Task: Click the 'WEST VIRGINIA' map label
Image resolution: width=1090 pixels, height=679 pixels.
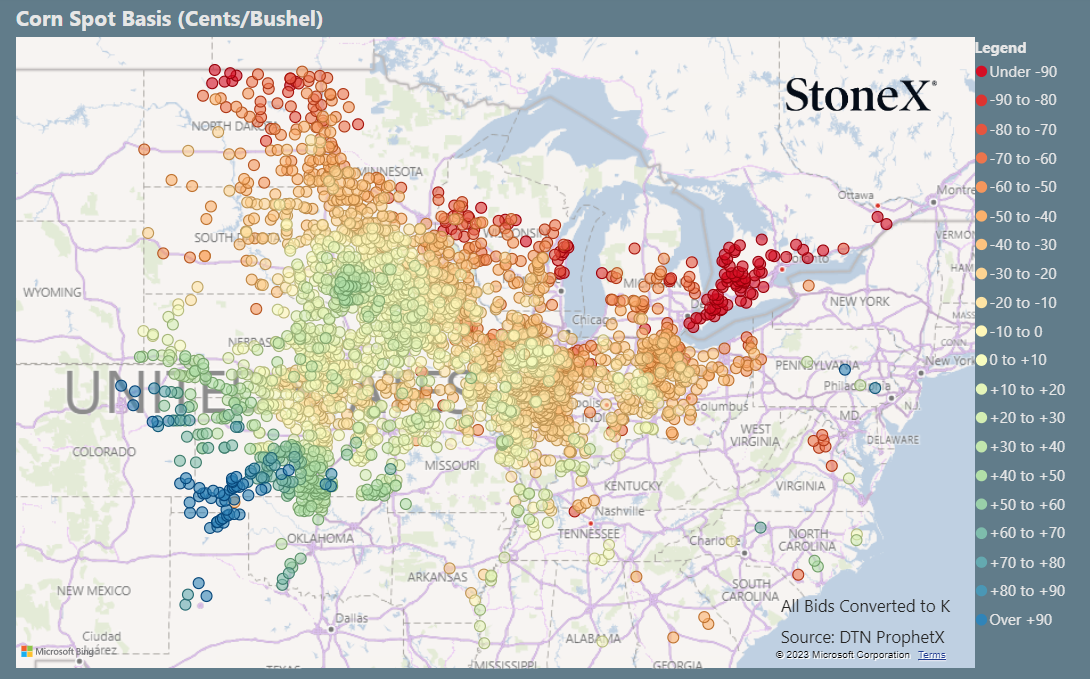Action: tap(755, 435)
